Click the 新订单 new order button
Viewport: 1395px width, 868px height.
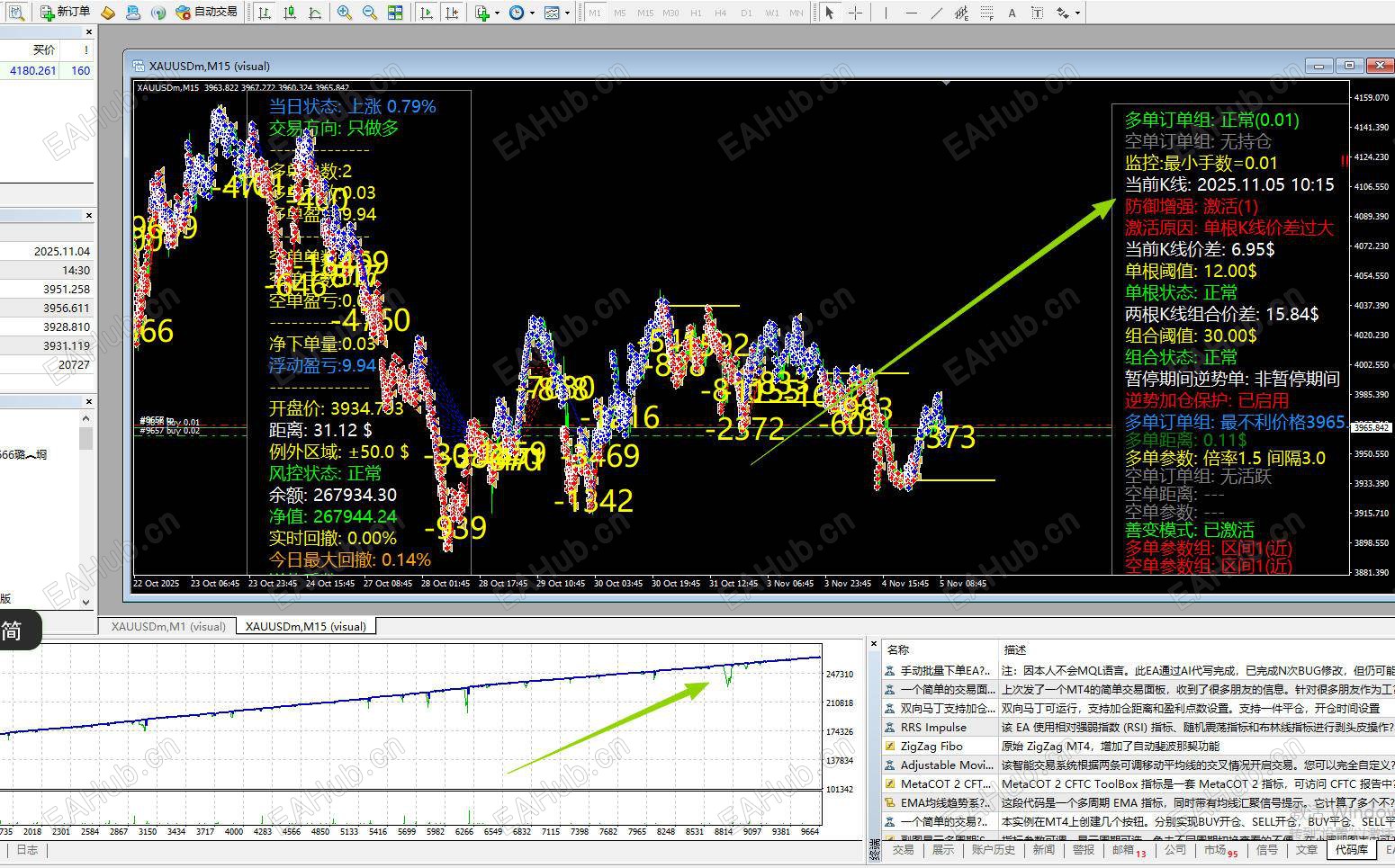65,13
